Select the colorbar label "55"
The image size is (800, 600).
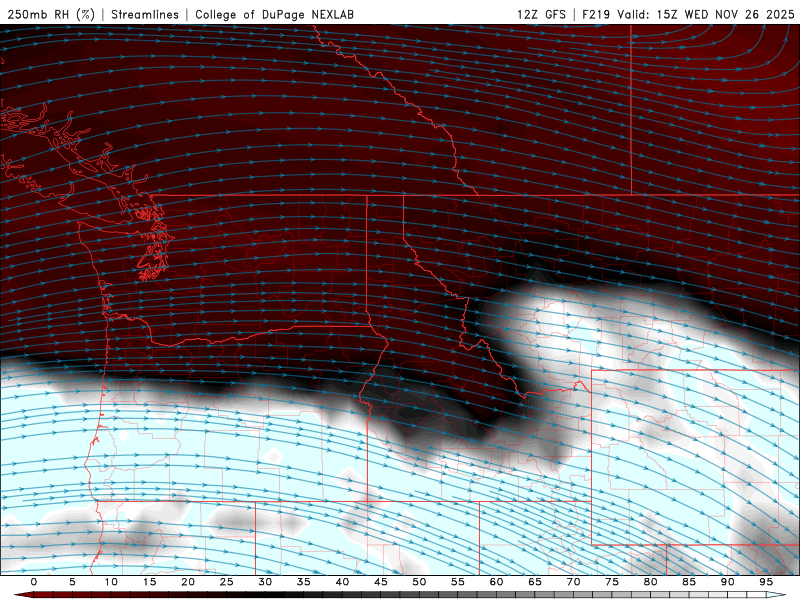coord(458,582)
